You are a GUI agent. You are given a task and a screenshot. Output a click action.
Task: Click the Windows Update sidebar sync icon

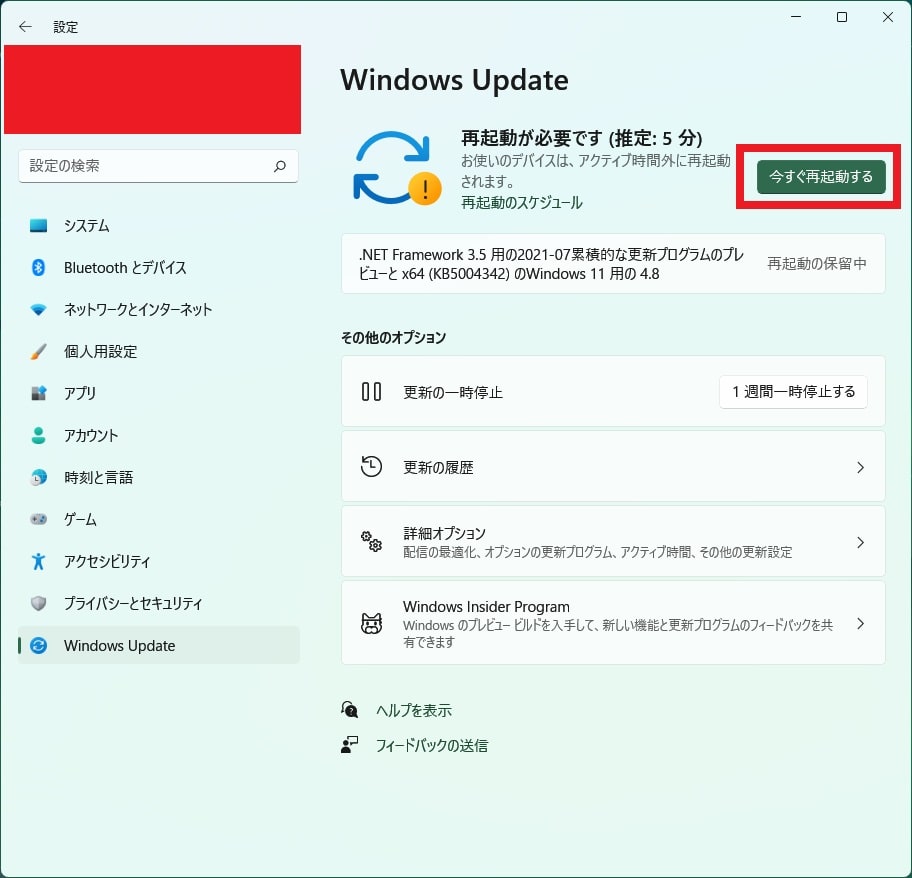point(38,645)
